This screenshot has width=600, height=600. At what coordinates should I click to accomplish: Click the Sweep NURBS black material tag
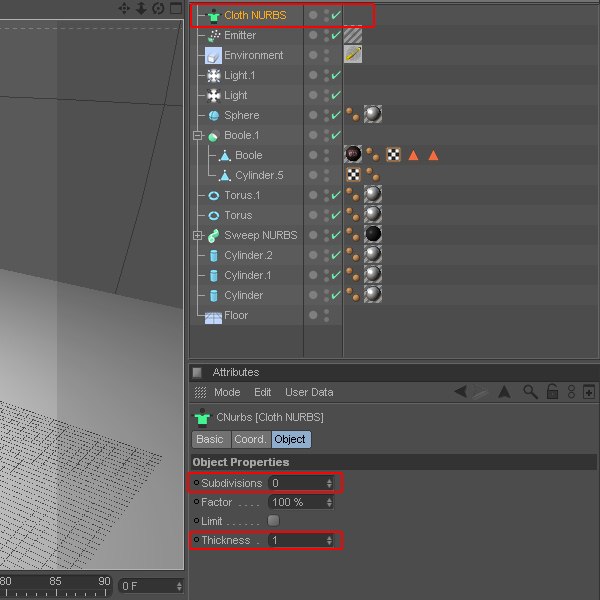[373, 234]
